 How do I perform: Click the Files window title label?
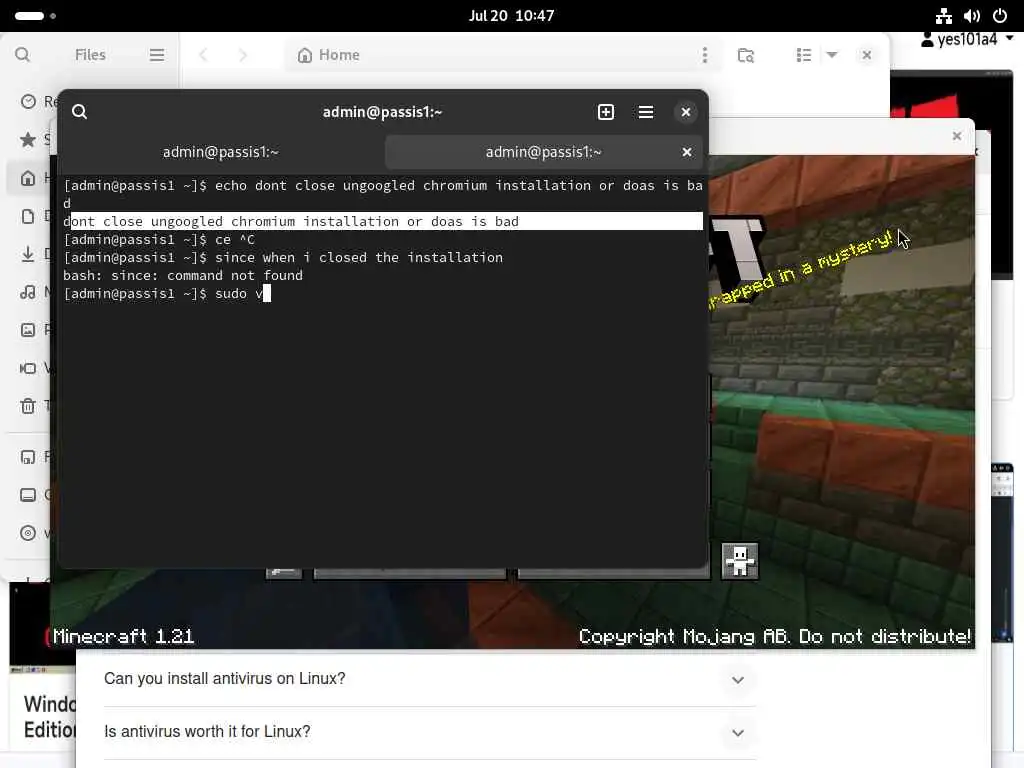[90, 55]
